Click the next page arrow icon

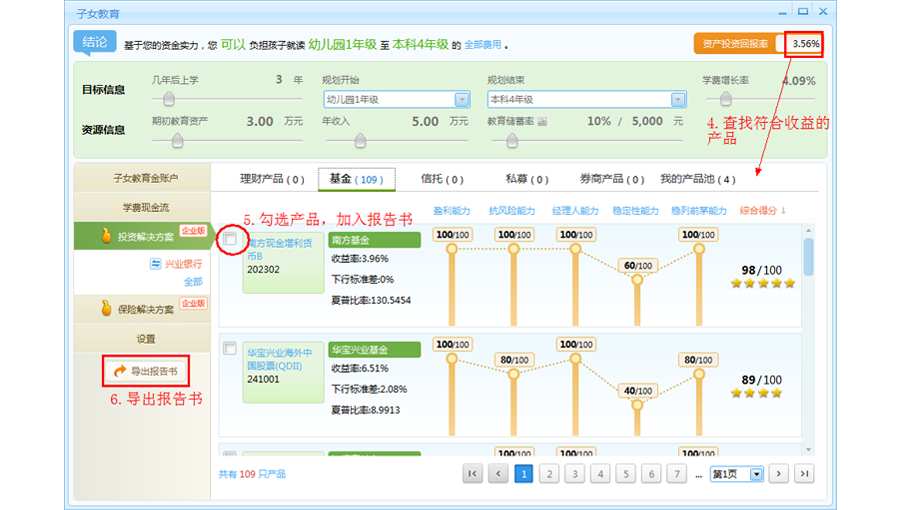(779, 473)
